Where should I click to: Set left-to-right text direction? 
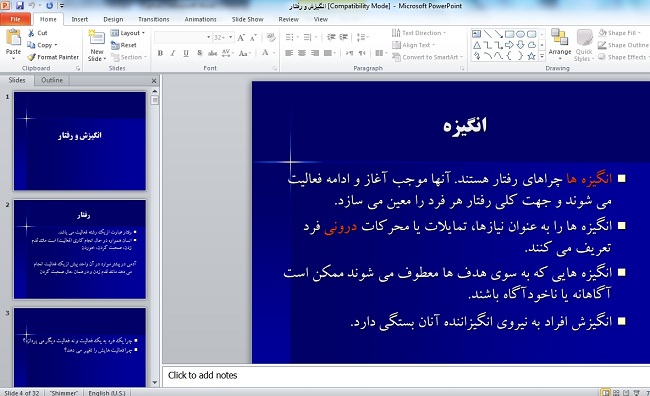click(x=349, y=53)
